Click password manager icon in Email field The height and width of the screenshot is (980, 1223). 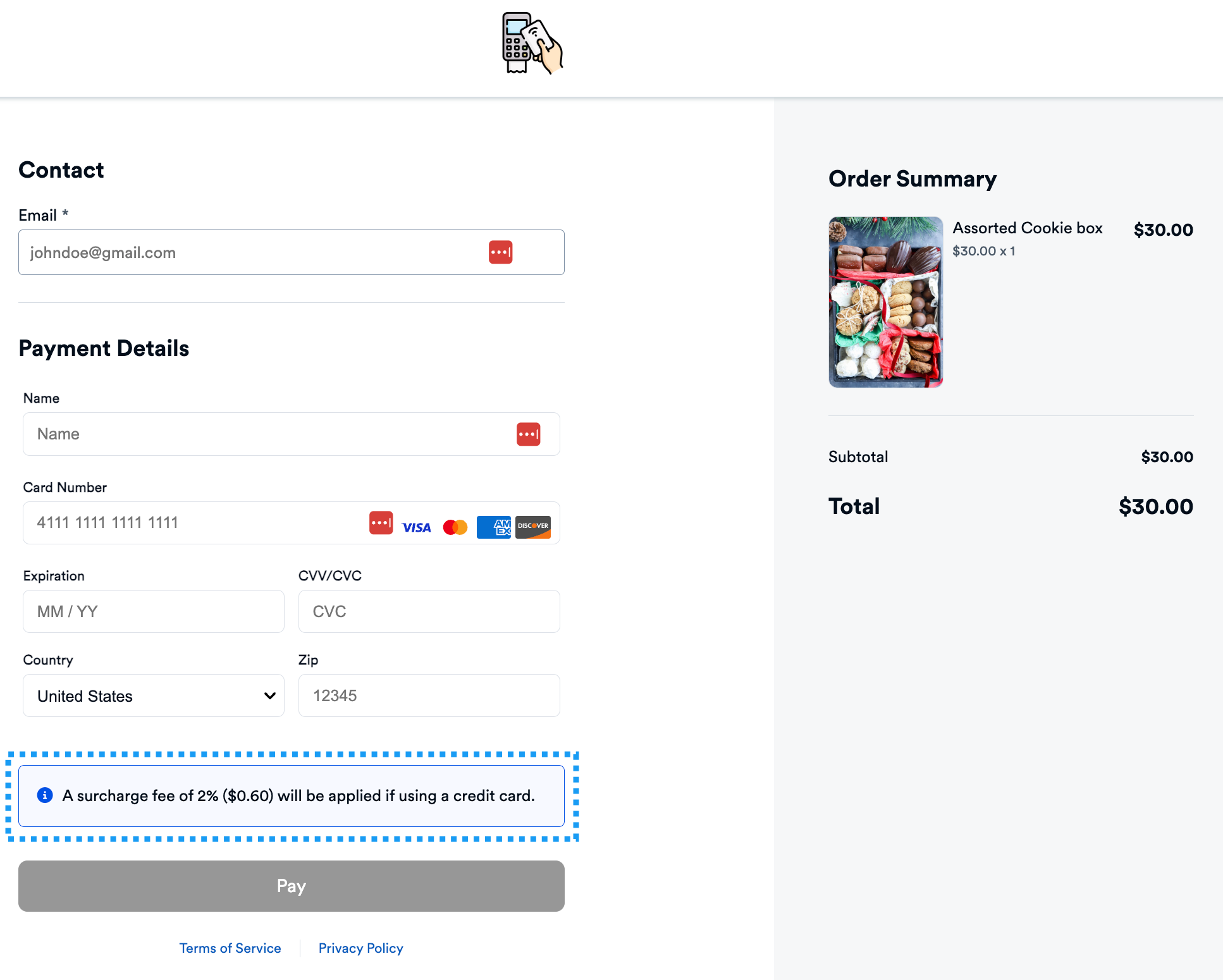(x=500, y=252)
